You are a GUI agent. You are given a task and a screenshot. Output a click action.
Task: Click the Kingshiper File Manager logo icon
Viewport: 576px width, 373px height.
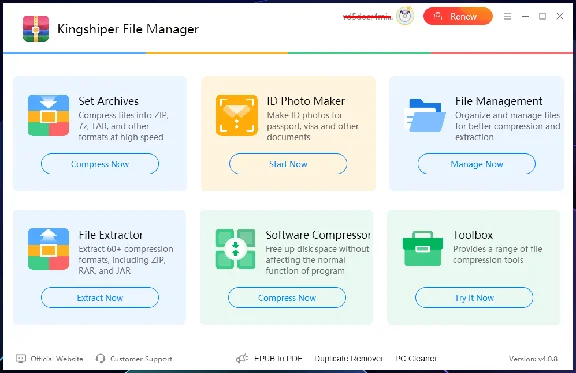pyautogui.click(x=36, y=29)
